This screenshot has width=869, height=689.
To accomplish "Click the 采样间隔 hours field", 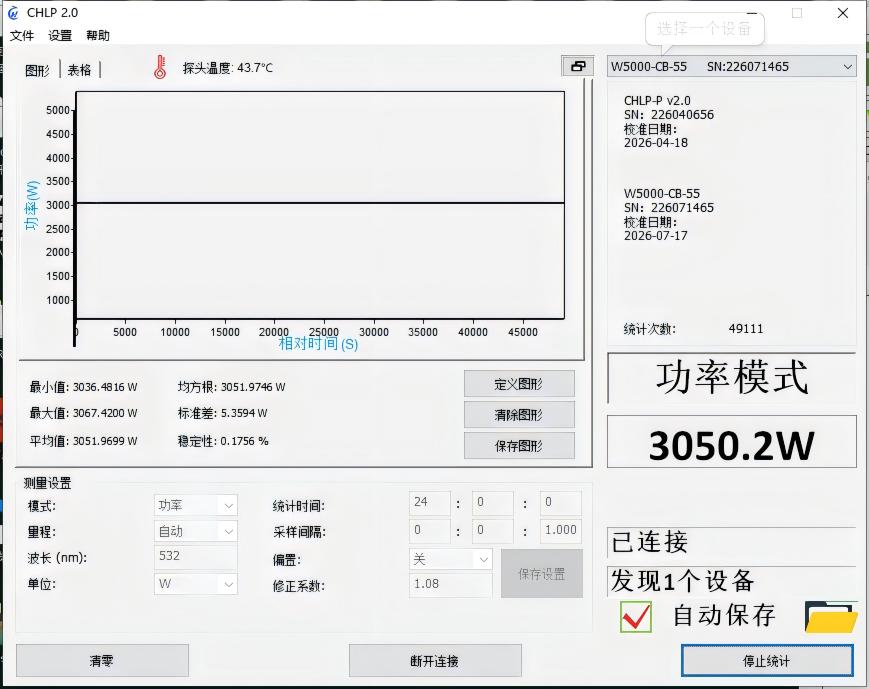I will 430,530.
